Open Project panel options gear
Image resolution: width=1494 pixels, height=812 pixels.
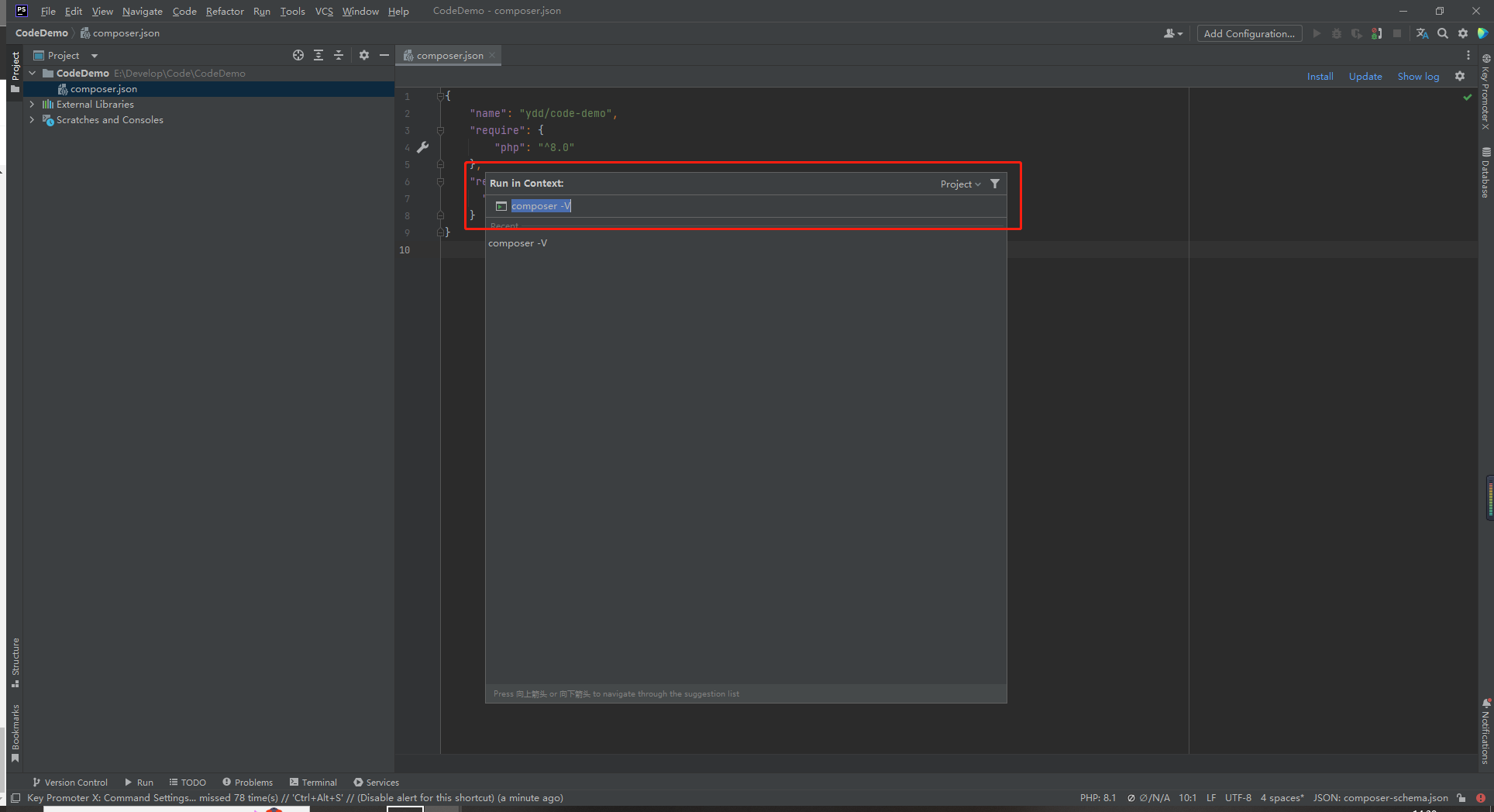[x=363, y=55]
